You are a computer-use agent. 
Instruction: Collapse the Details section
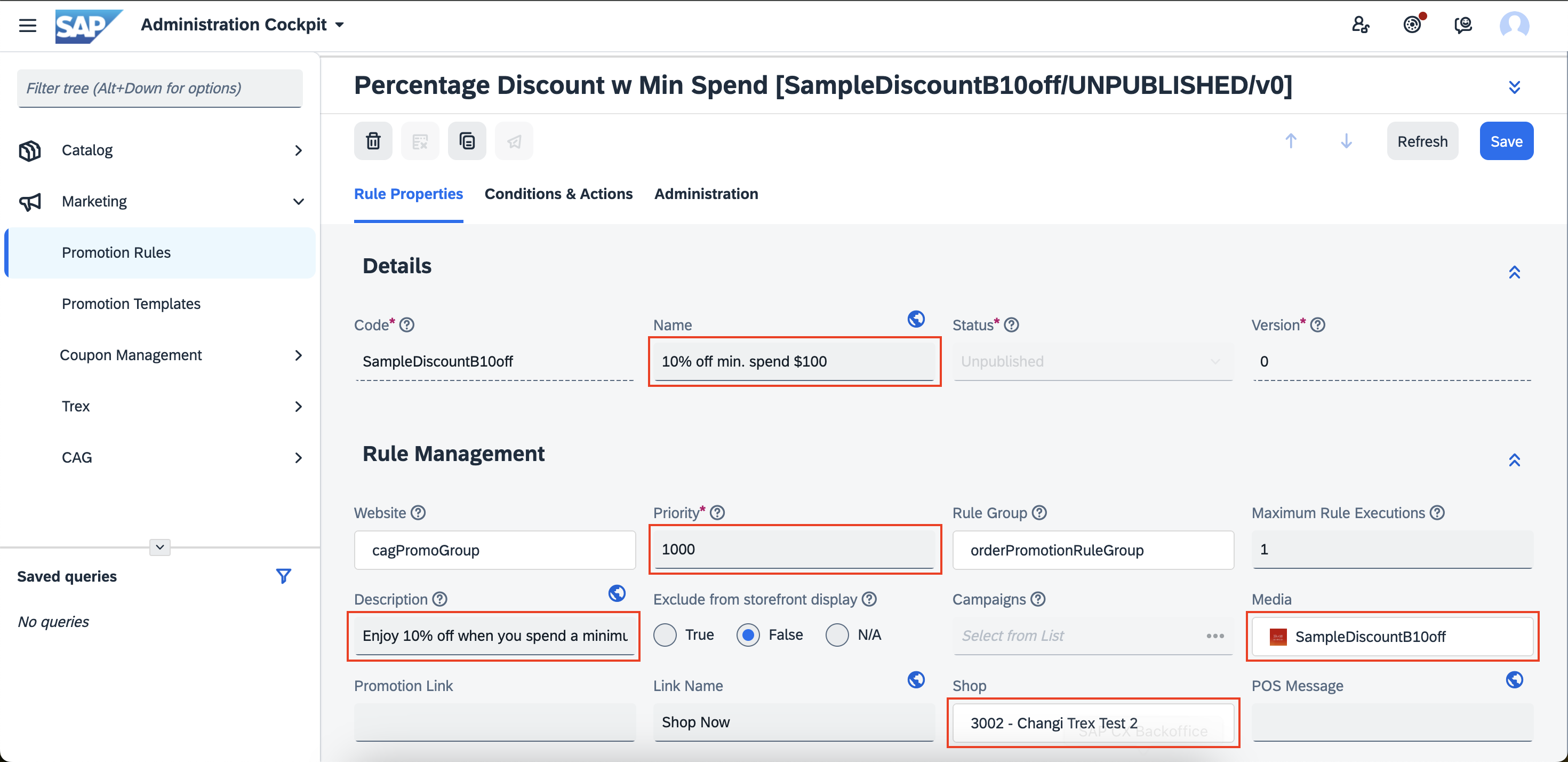pyautogui.click(x=1515, y=272)
